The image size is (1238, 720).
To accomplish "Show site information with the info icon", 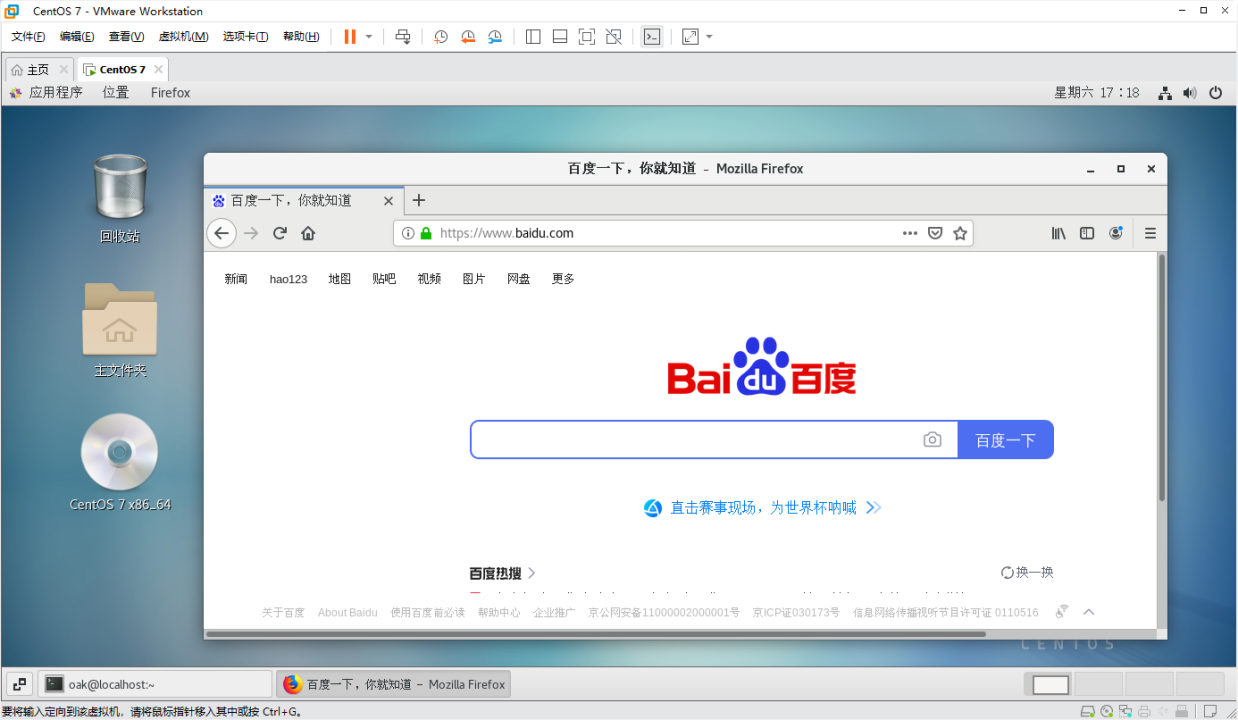I will pyautogui.click(x=408, y=233).
